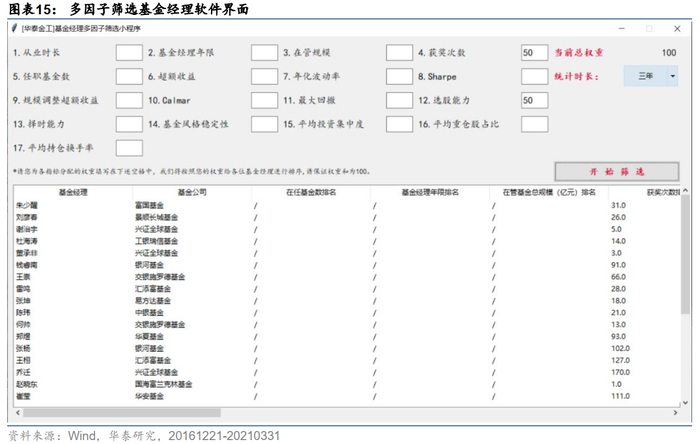Click the 91.0 value in the table
700x444 pixels.
(x=618, y=265)
